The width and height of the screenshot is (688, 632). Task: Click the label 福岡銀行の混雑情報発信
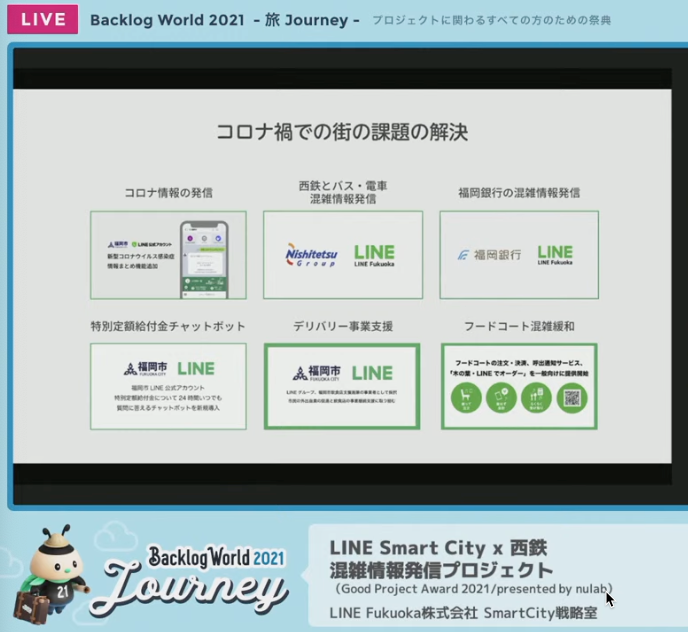[x=519, y=193]
